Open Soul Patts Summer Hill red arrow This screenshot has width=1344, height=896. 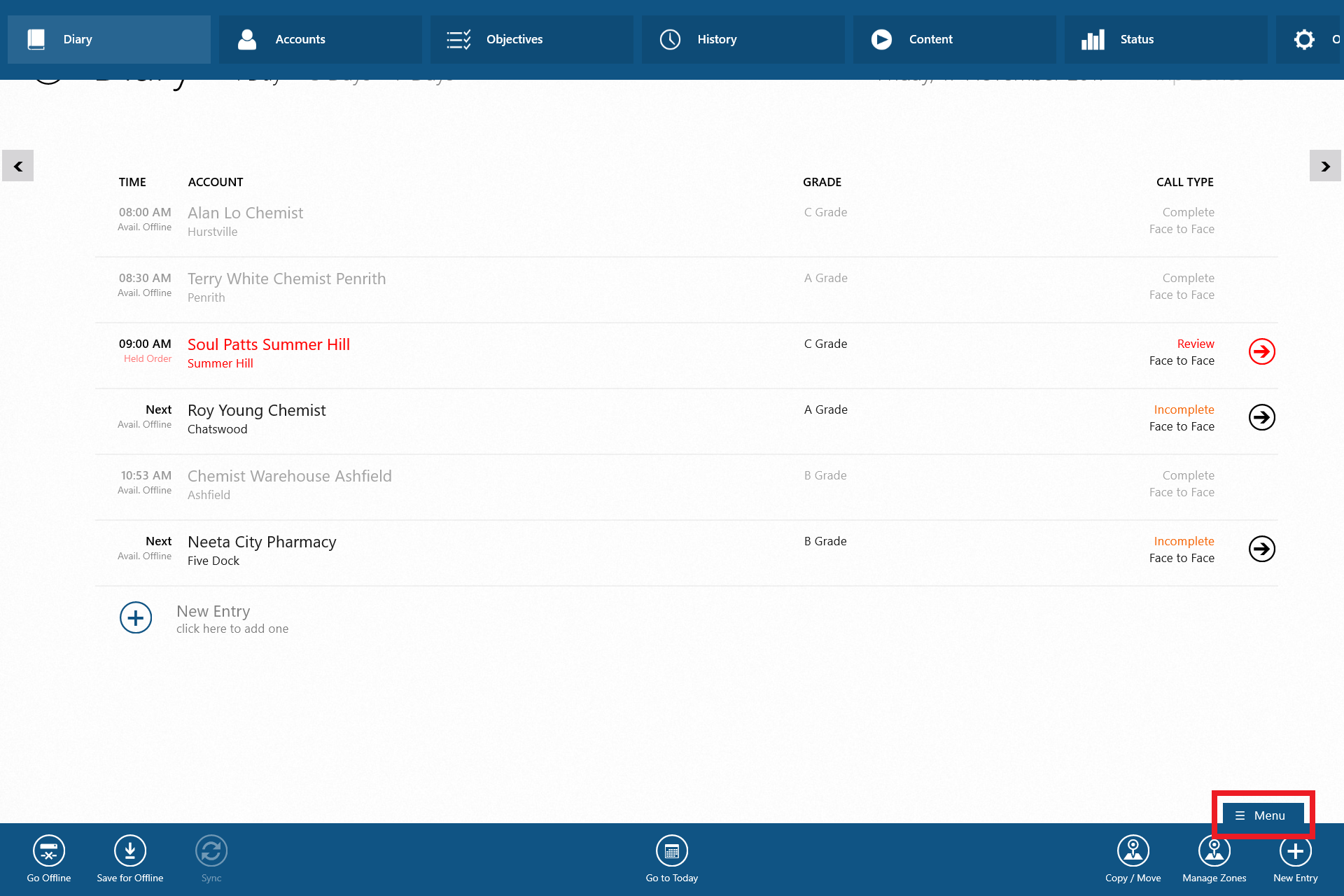point(1261,351)
